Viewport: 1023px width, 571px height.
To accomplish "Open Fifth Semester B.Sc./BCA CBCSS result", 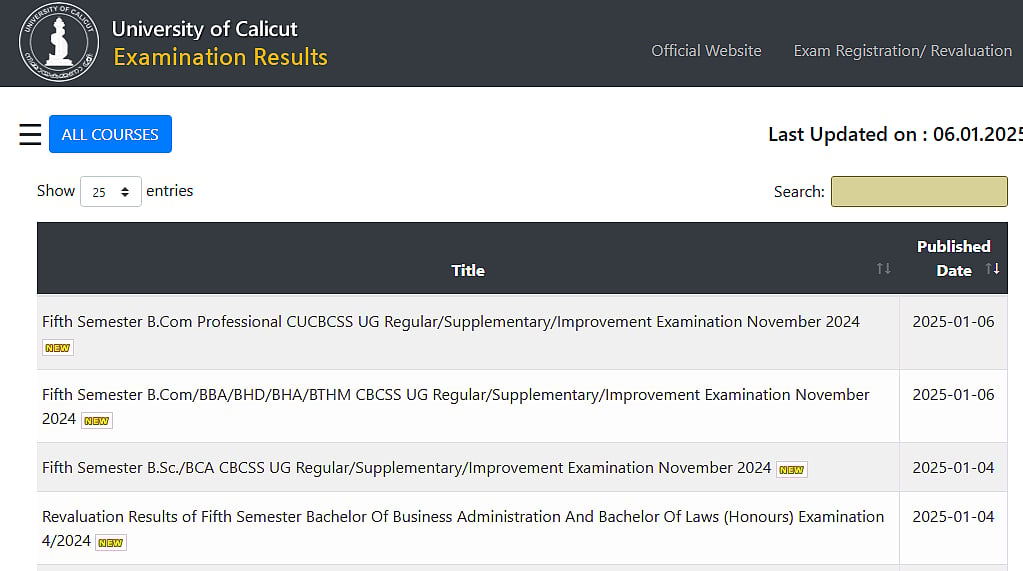I will [406, 468].
